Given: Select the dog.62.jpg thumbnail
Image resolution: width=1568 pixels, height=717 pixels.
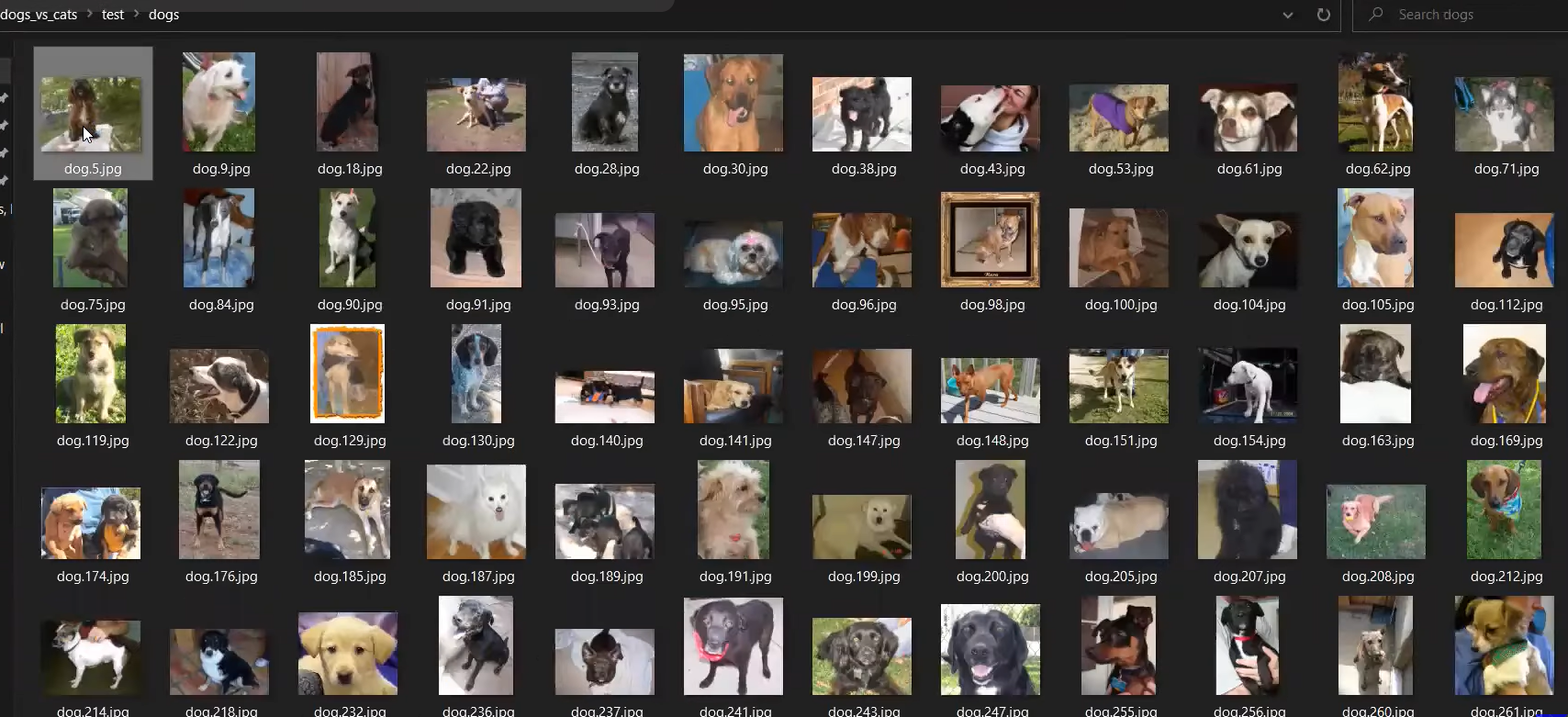Looking at the screenshot, I should pos(1375,102).
